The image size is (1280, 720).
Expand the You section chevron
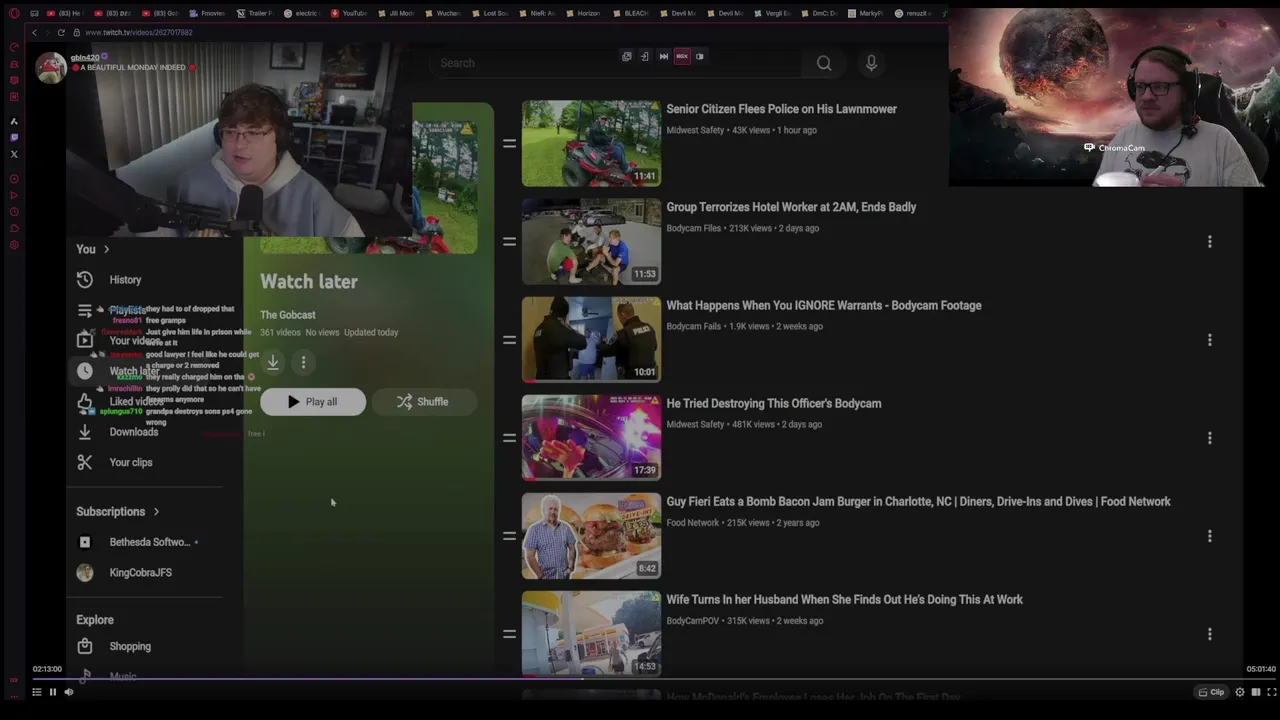tap(106, 249)
